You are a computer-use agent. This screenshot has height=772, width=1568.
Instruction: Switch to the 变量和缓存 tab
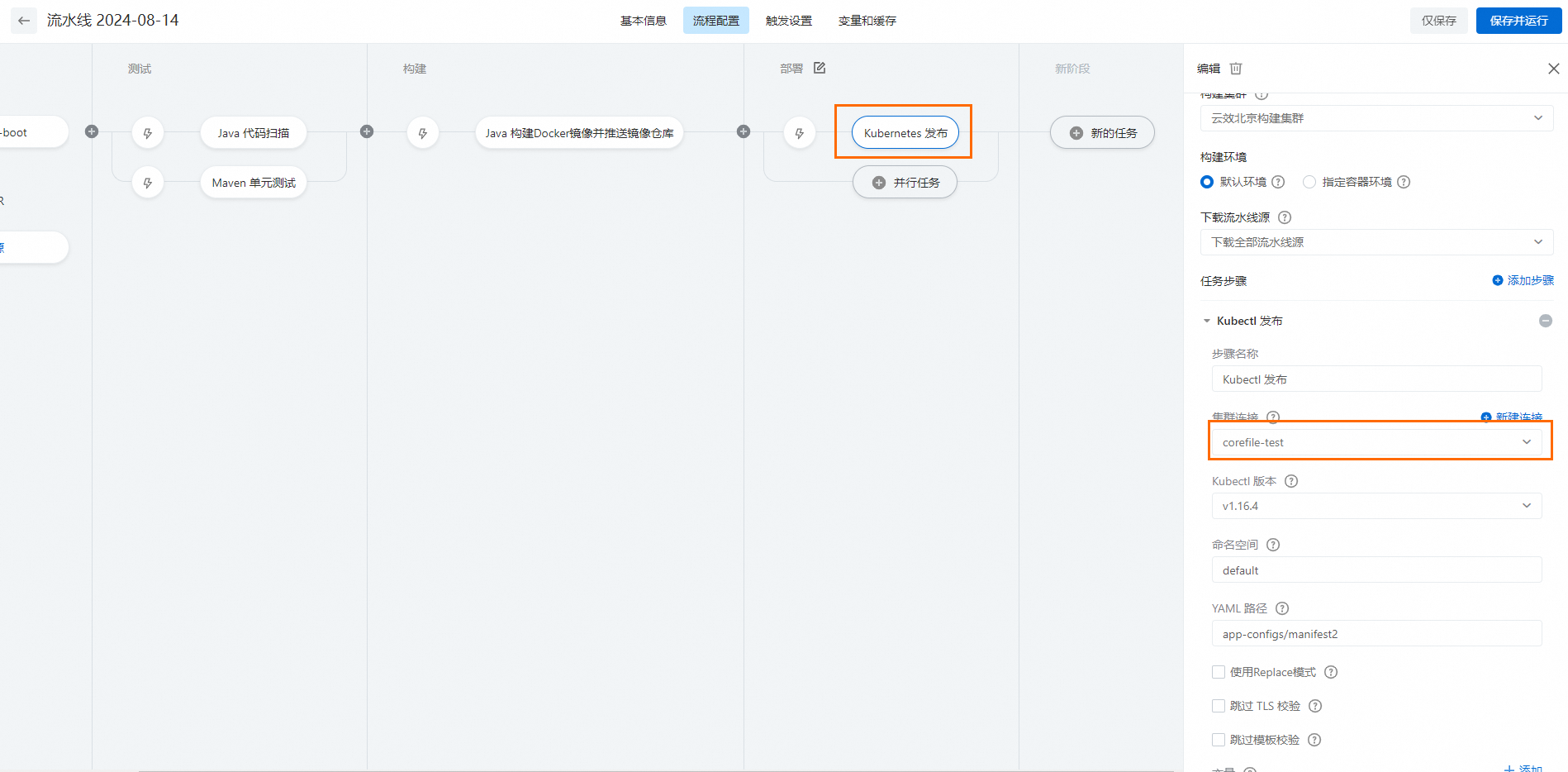[867, 21]
